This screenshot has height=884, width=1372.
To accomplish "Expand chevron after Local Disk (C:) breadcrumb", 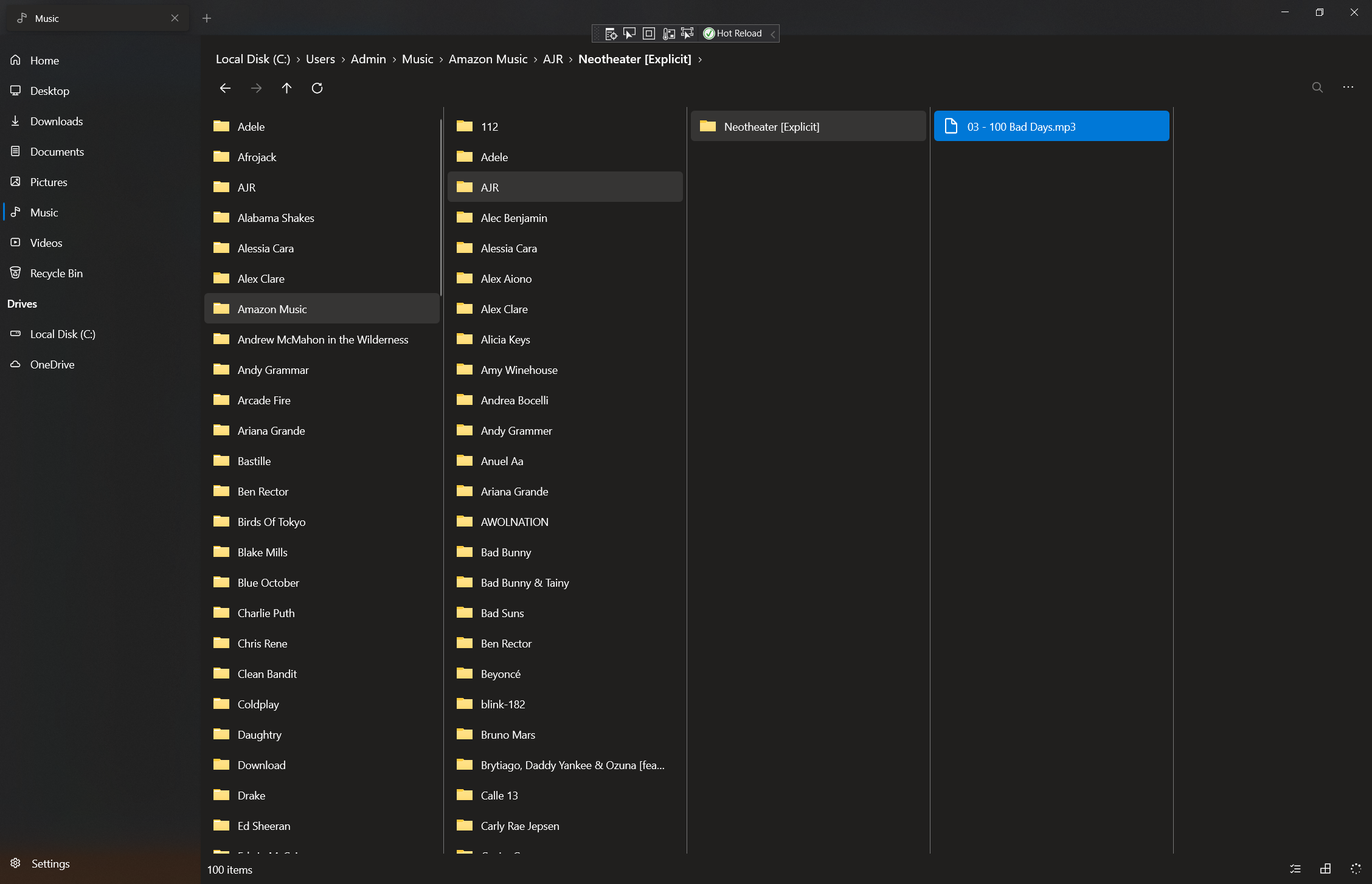I will 298,60.
